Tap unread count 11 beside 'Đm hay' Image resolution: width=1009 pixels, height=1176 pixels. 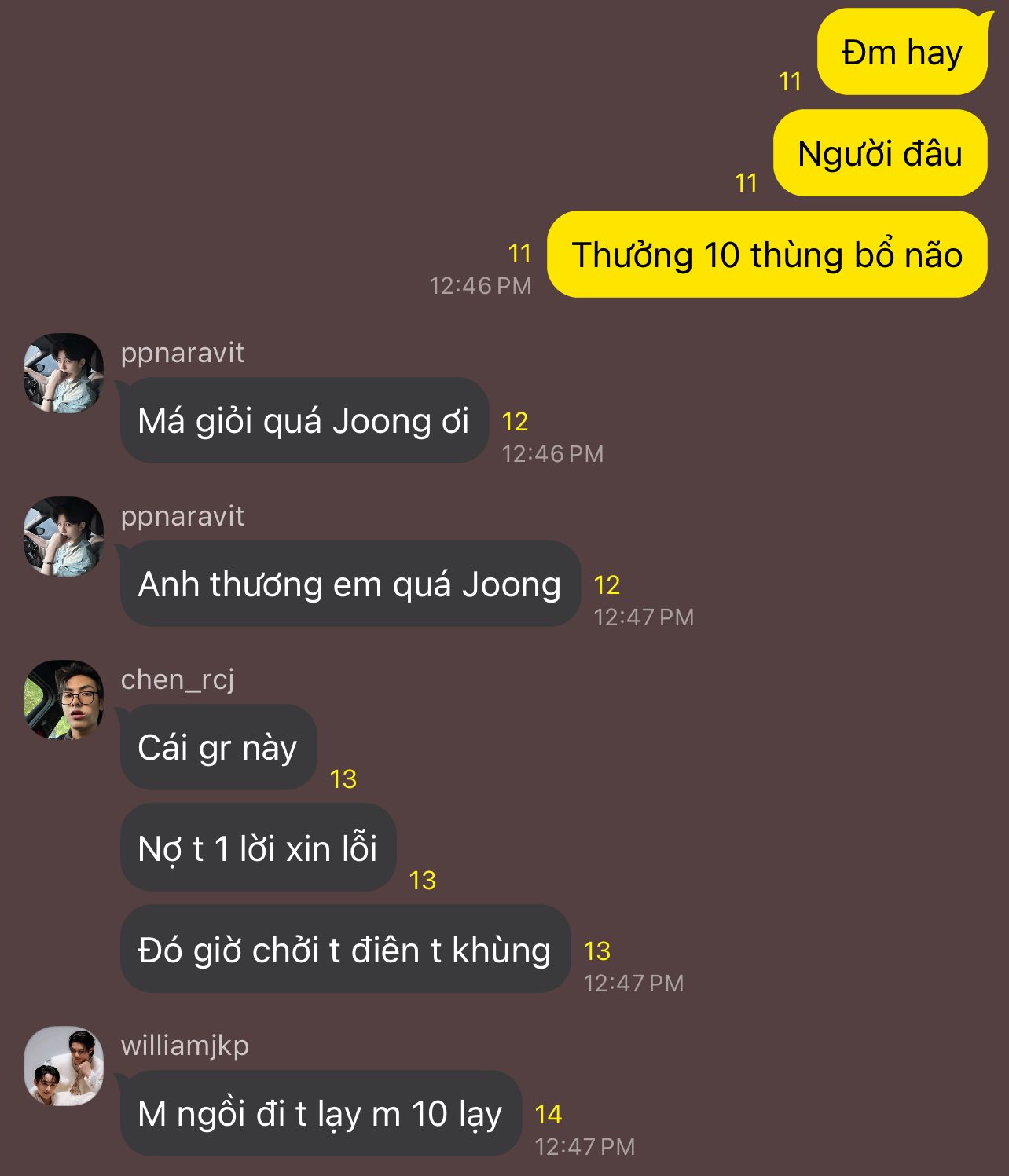coord(790,81)
